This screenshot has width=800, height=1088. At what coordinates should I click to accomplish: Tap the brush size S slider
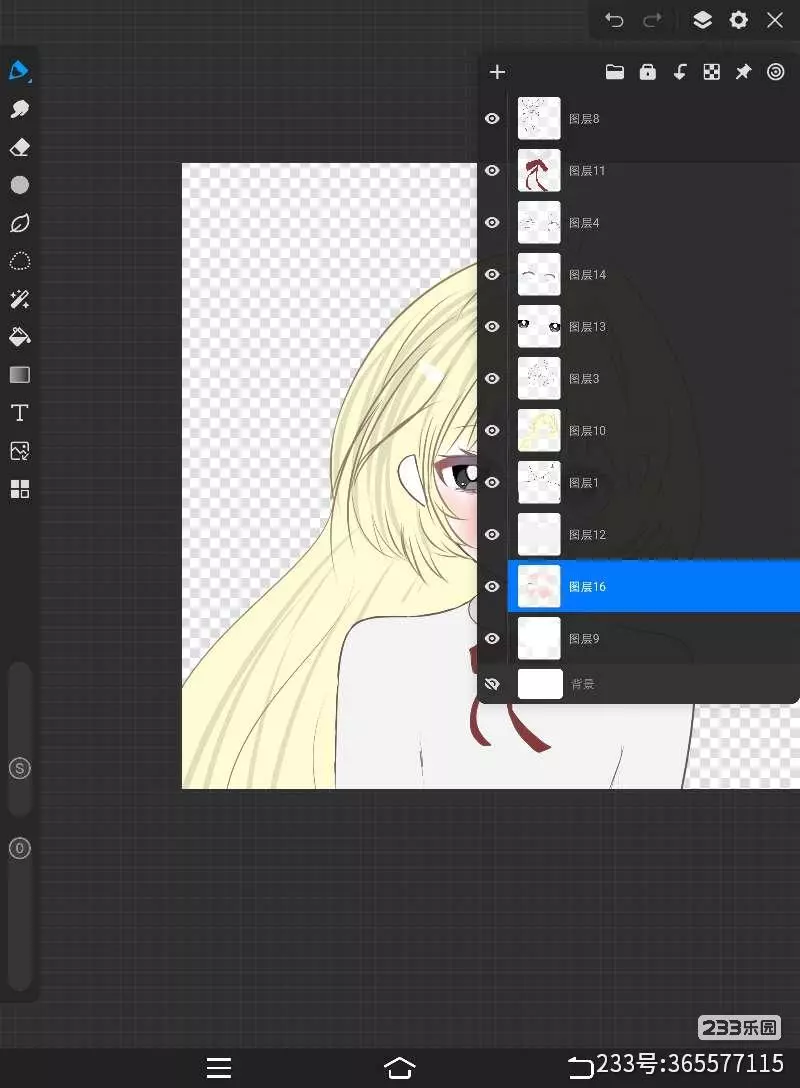coord(20,768)
